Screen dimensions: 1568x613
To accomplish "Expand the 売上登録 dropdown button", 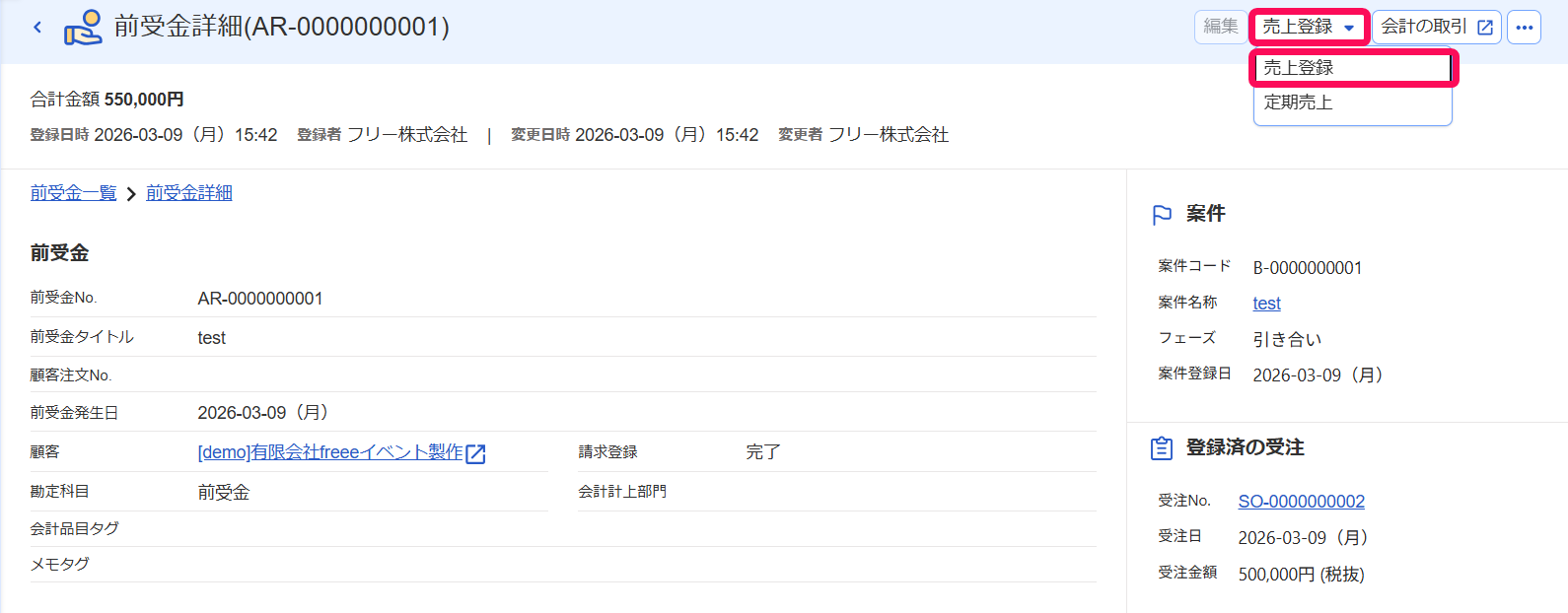I will point(1309,28).
